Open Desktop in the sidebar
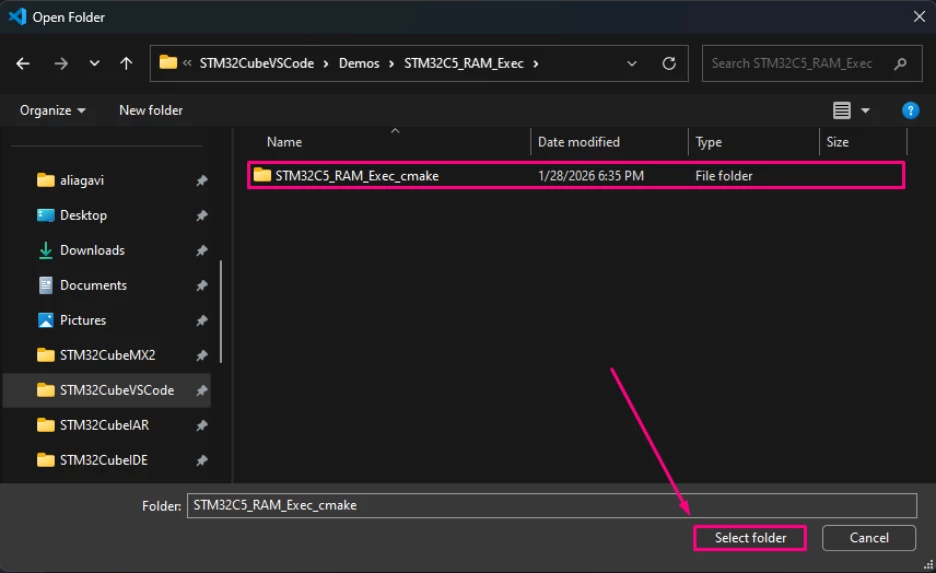 [x=83, y=215]
